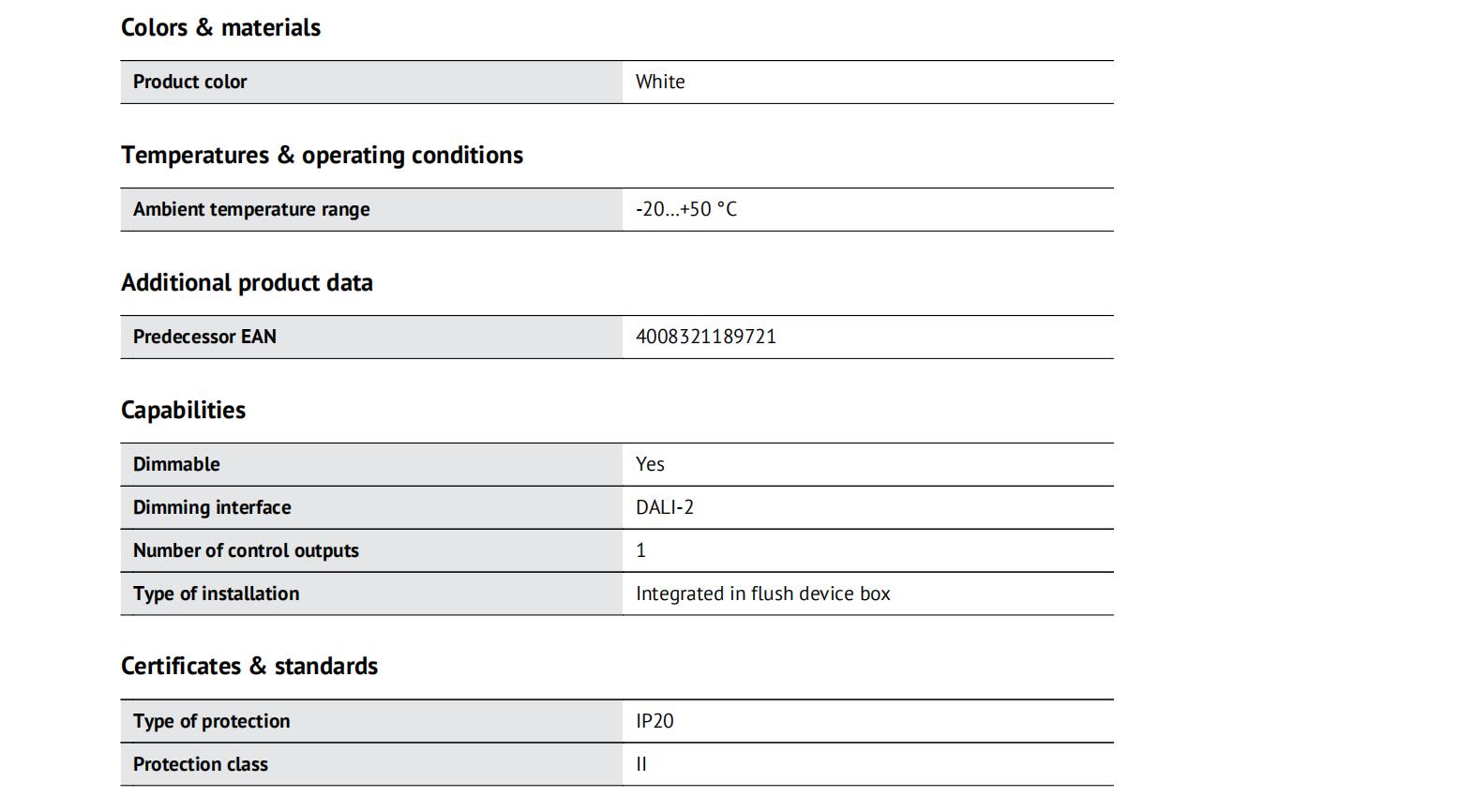Click the Yes value for Dimmable
Screen dimensions: 1475x812
[650, 465]
